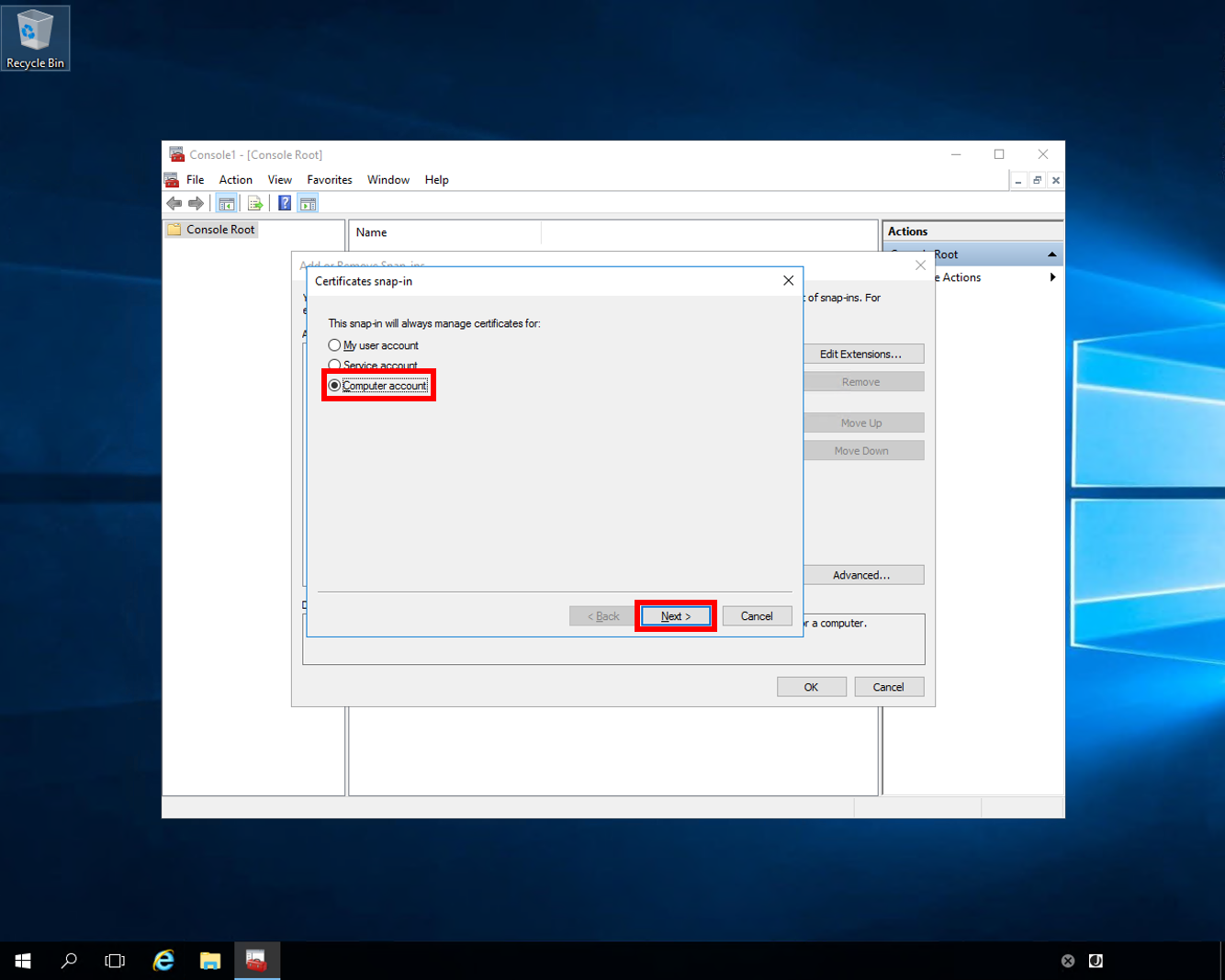1225x980 pixels.
Task: Close the Add or Remove Snap-ins dialog
Action: 920,265
